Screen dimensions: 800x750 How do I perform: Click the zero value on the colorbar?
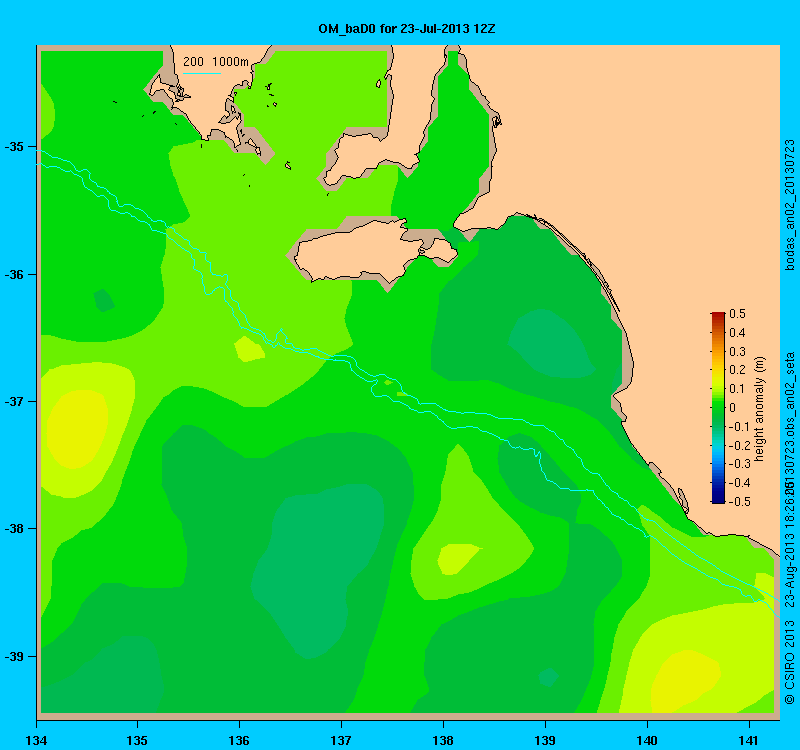coord(733,408)
